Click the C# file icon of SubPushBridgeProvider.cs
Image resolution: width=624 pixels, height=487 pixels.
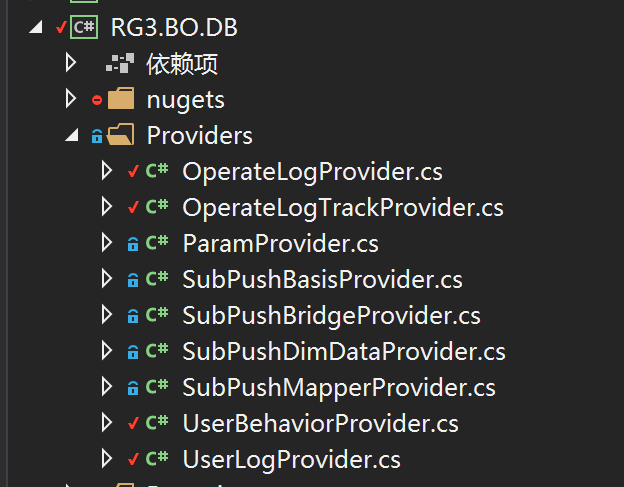coord(157,314)
